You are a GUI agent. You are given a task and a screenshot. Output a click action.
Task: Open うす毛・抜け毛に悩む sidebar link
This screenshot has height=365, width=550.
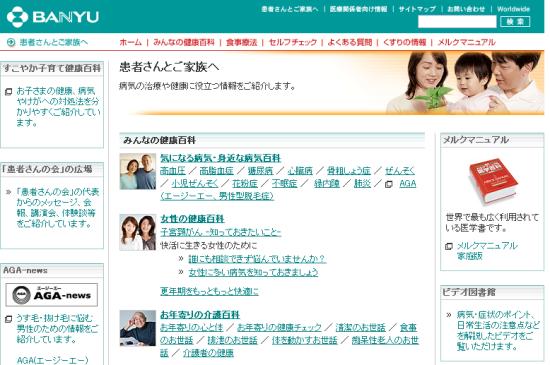coord(57,329)
